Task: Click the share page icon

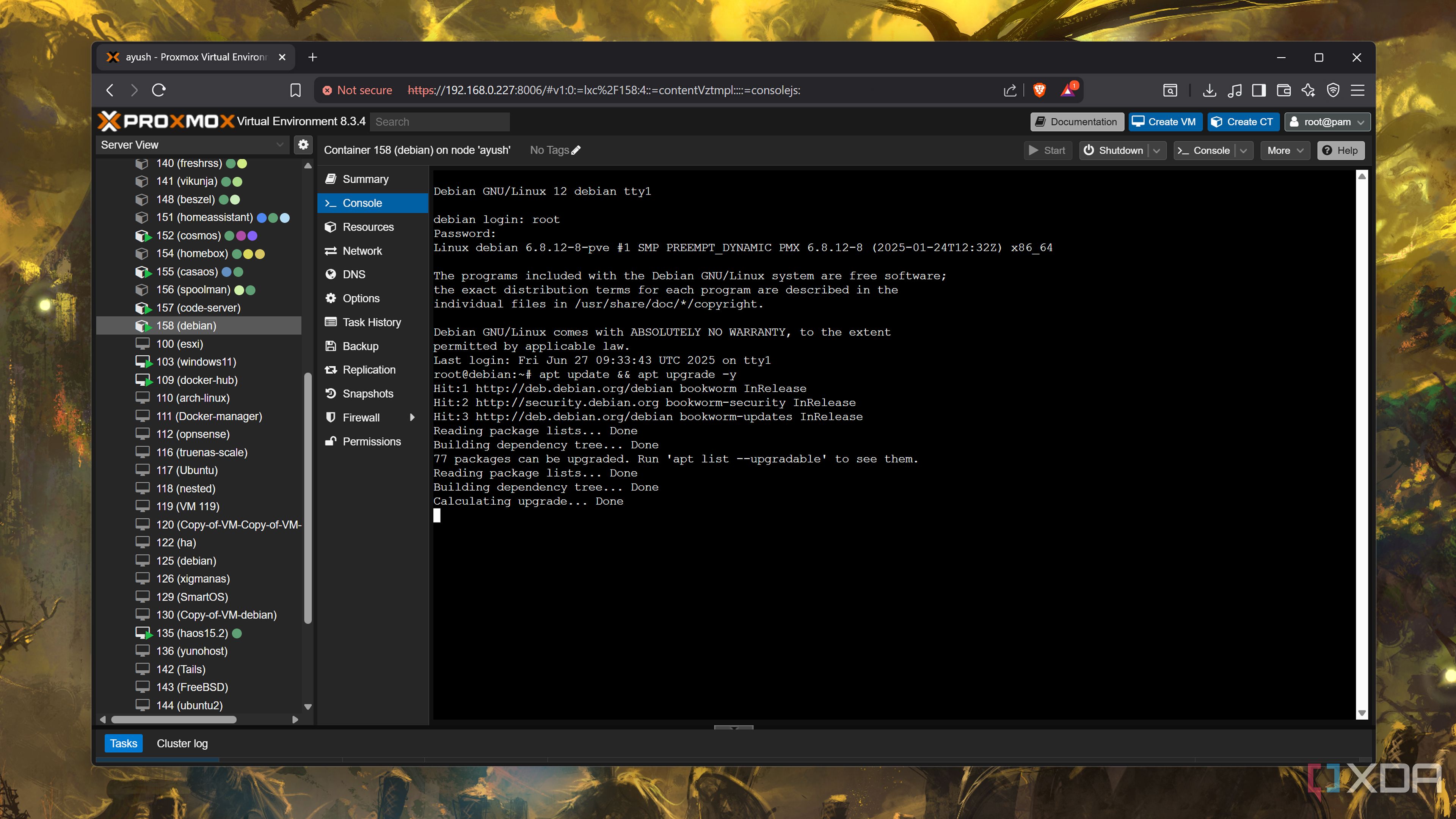Action: (x=1010, y=91)
